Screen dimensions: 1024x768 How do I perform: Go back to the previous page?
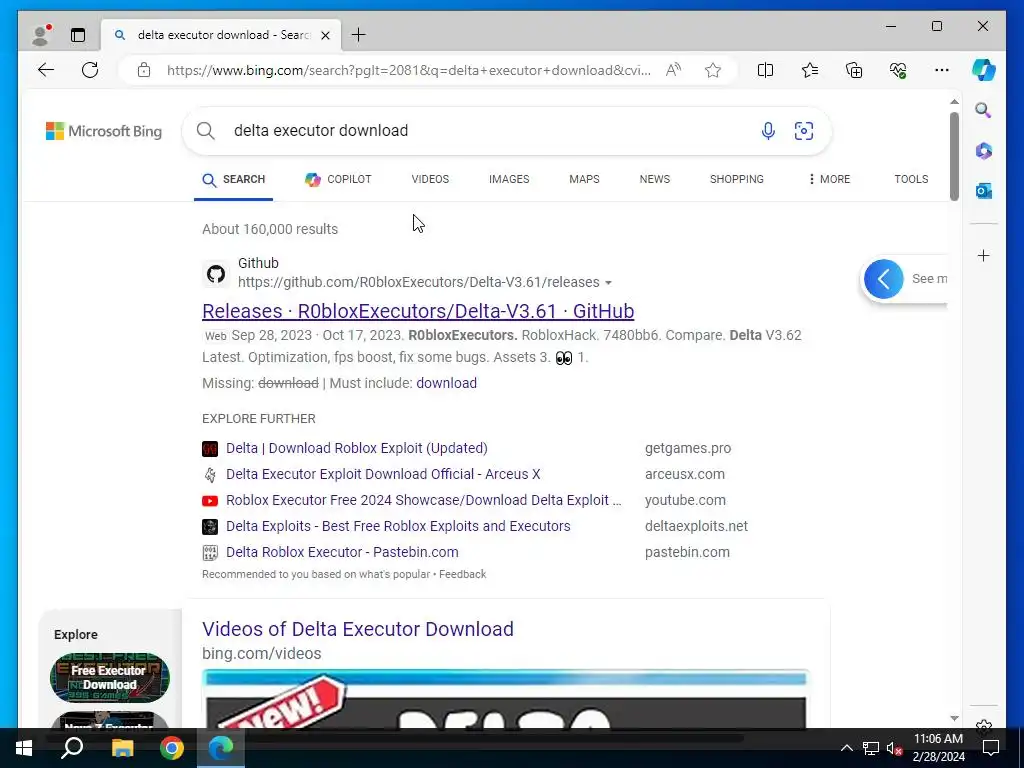point(46,70)
